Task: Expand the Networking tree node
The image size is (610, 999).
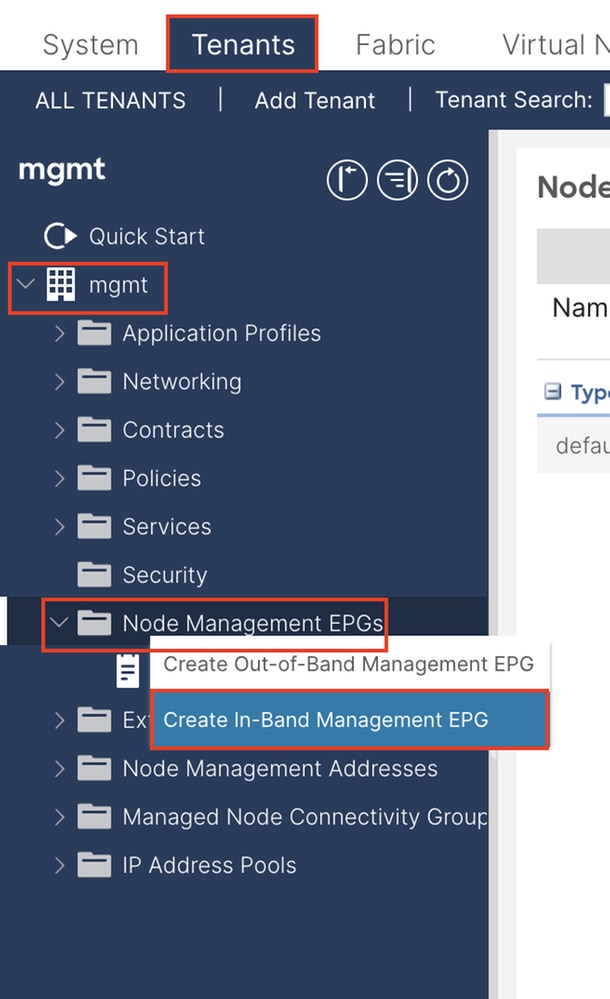Action: [60, 381]
